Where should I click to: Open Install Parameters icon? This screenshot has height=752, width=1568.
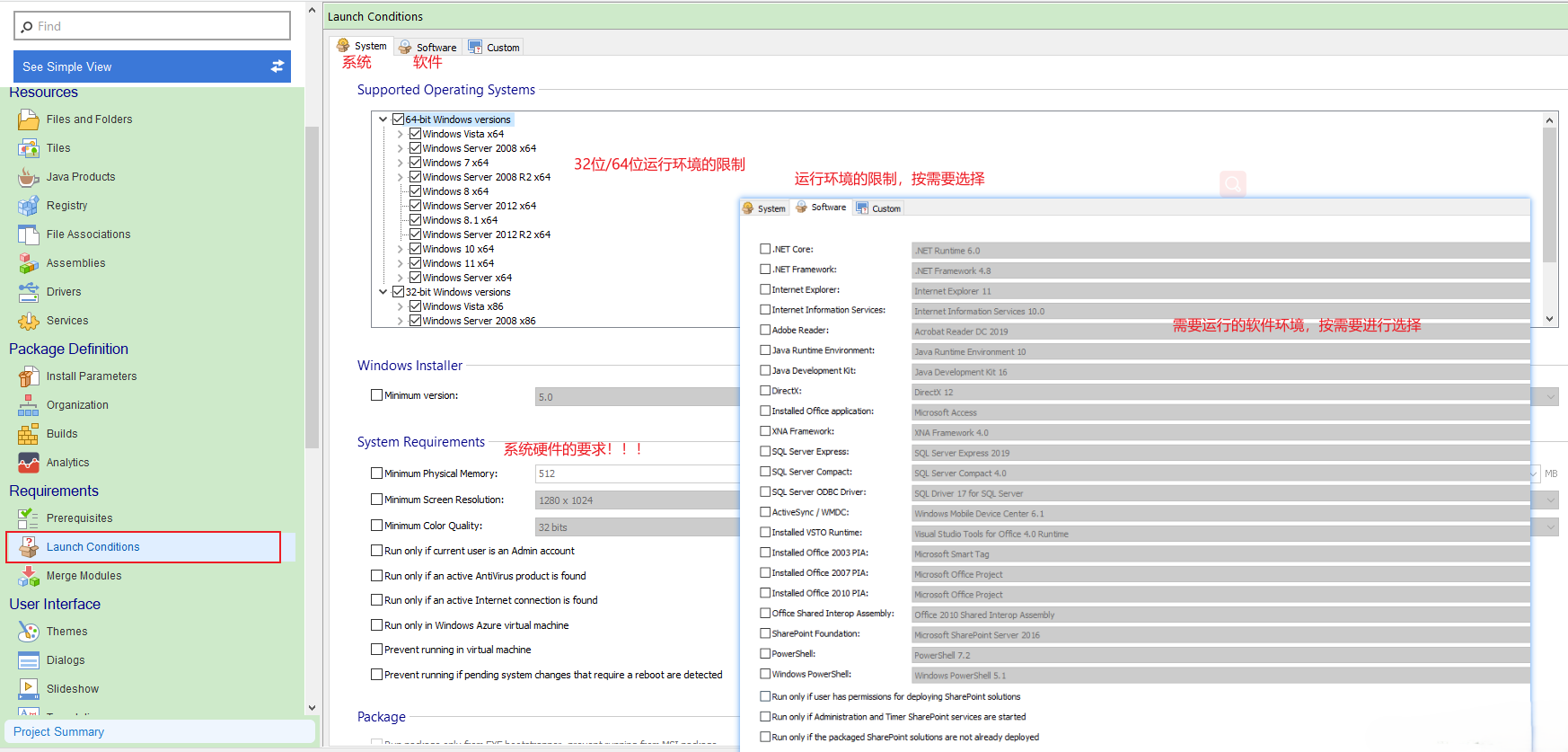coord(29,376)
